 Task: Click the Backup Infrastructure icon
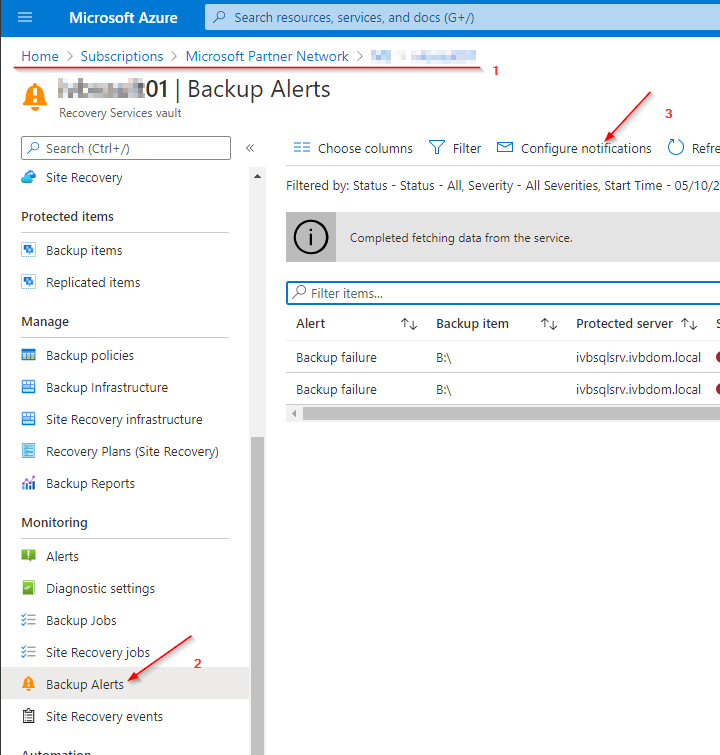click(x=28, y=387)
